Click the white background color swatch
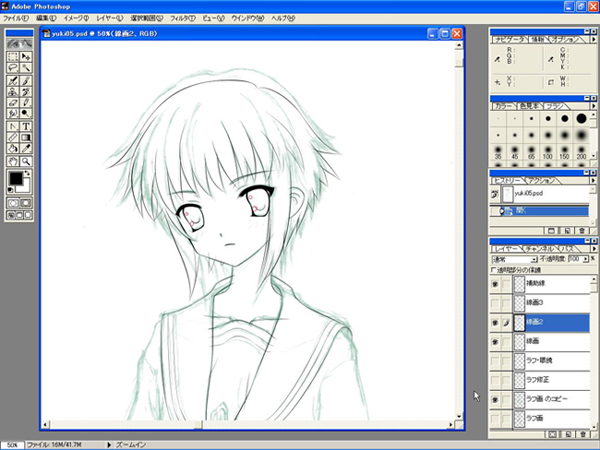 (24, 187)
